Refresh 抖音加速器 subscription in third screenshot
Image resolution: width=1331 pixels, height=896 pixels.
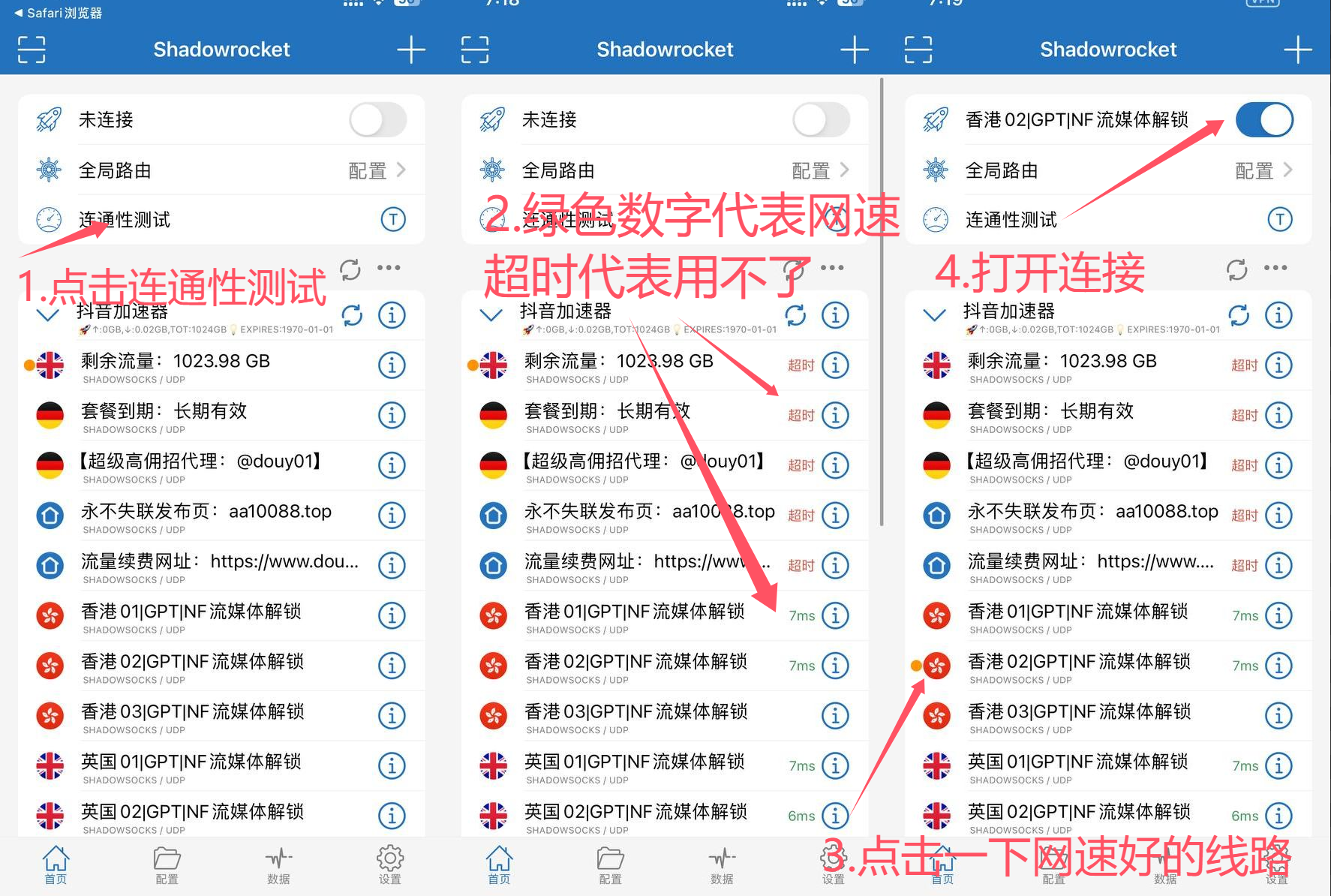[1239, 316]
